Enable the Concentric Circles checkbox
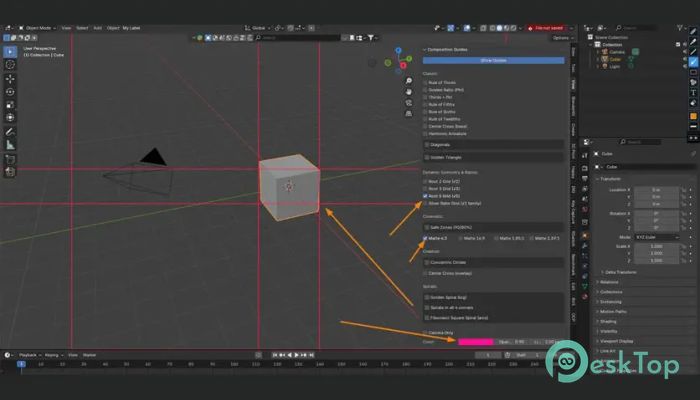Screen dimensions: 700x400 pos(427,262)
